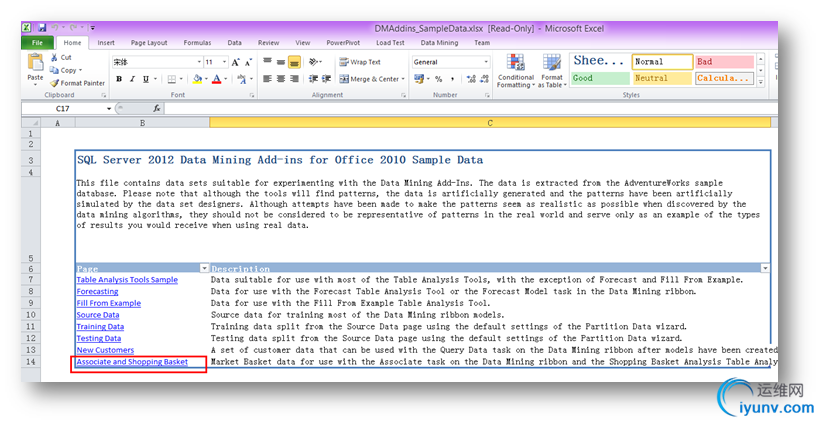Image resolution: width=820 pixels, height=424 pixels.
Task: Switch to the PowerPivot tab
Action: pyautogui.click(x=343, y=43)
